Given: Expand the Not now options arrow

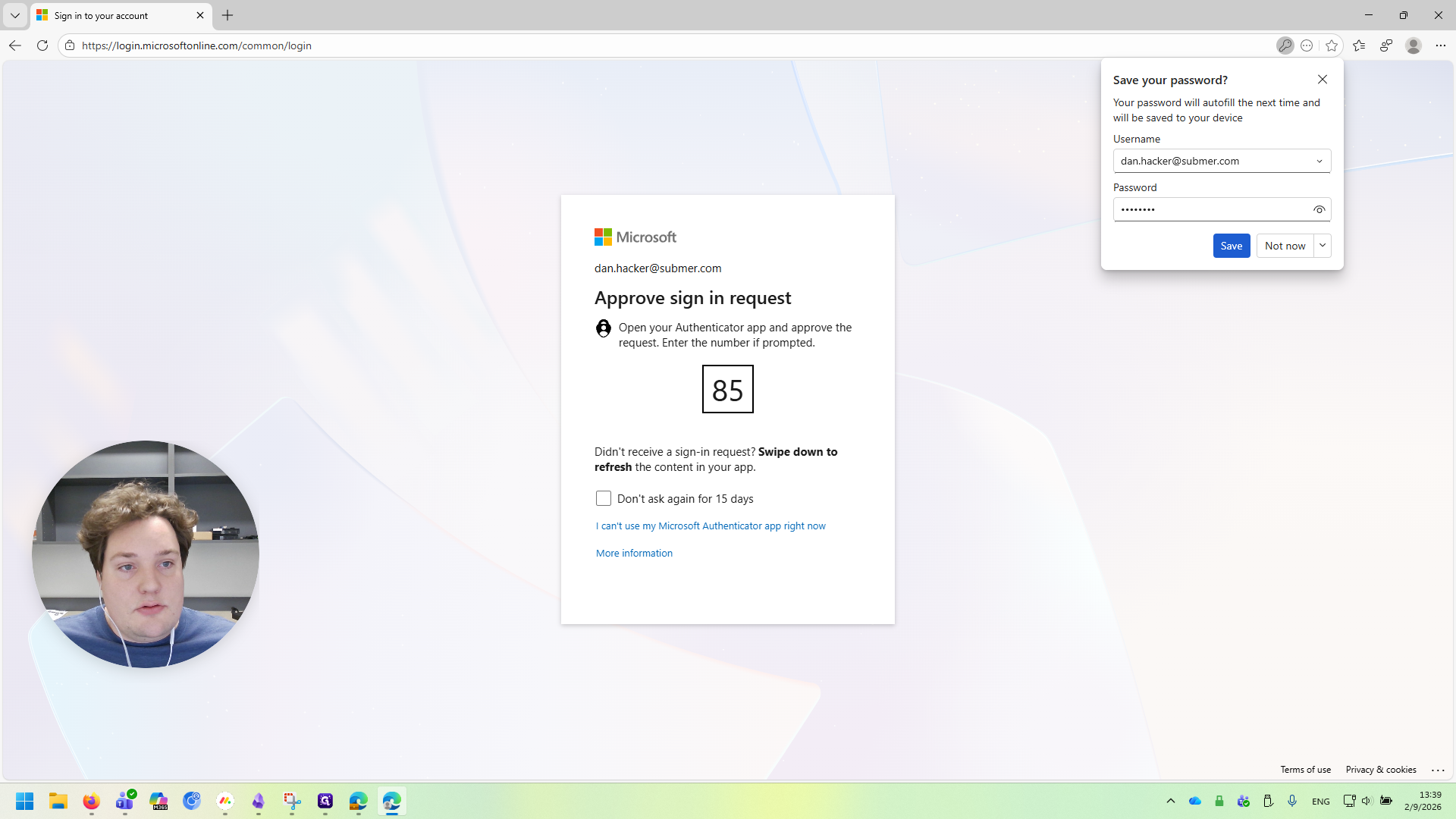Looking at the screenshot, I should [x=1323, y=246].
